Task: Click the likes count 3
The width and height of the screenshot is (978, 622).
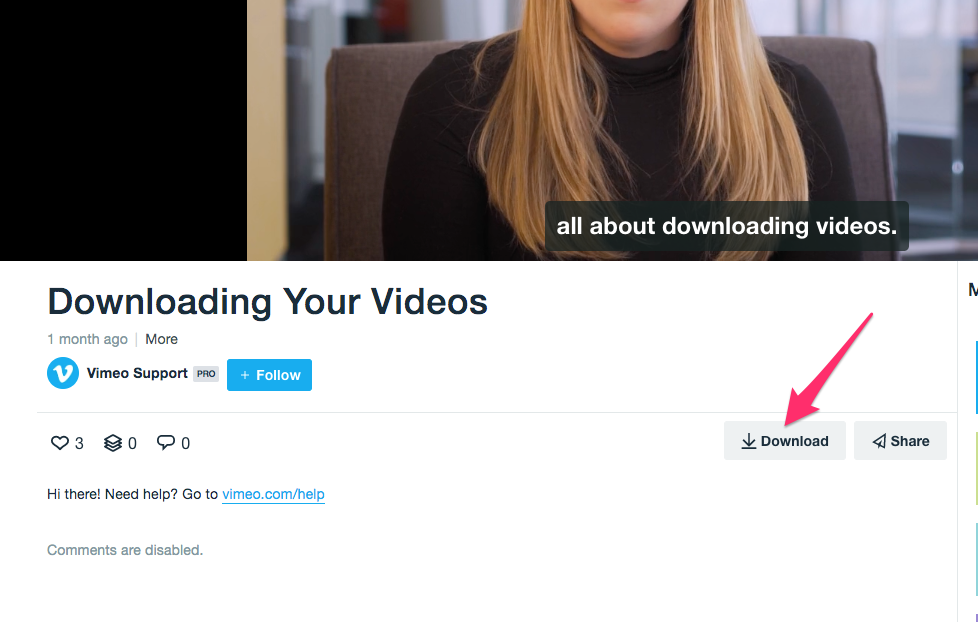Action: click(79, 444)
